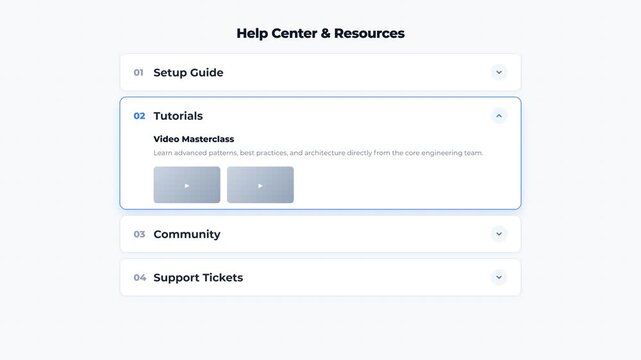Open the first video thumbnail
The height and width of the screenshot is (360, 641).
187,185
